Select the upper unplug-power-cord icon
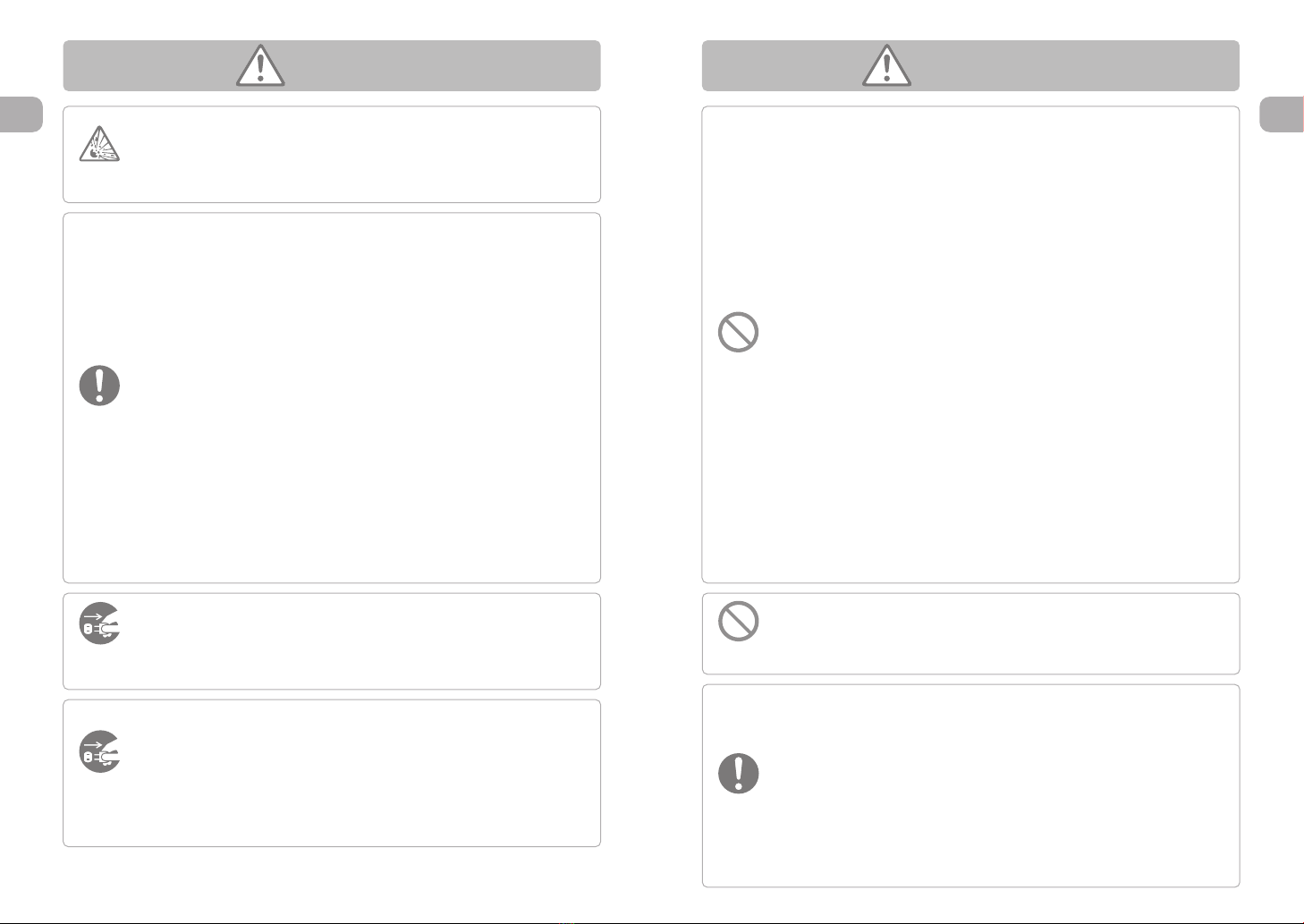Screen dimensions: 1304x924 [x=99, y=622]
